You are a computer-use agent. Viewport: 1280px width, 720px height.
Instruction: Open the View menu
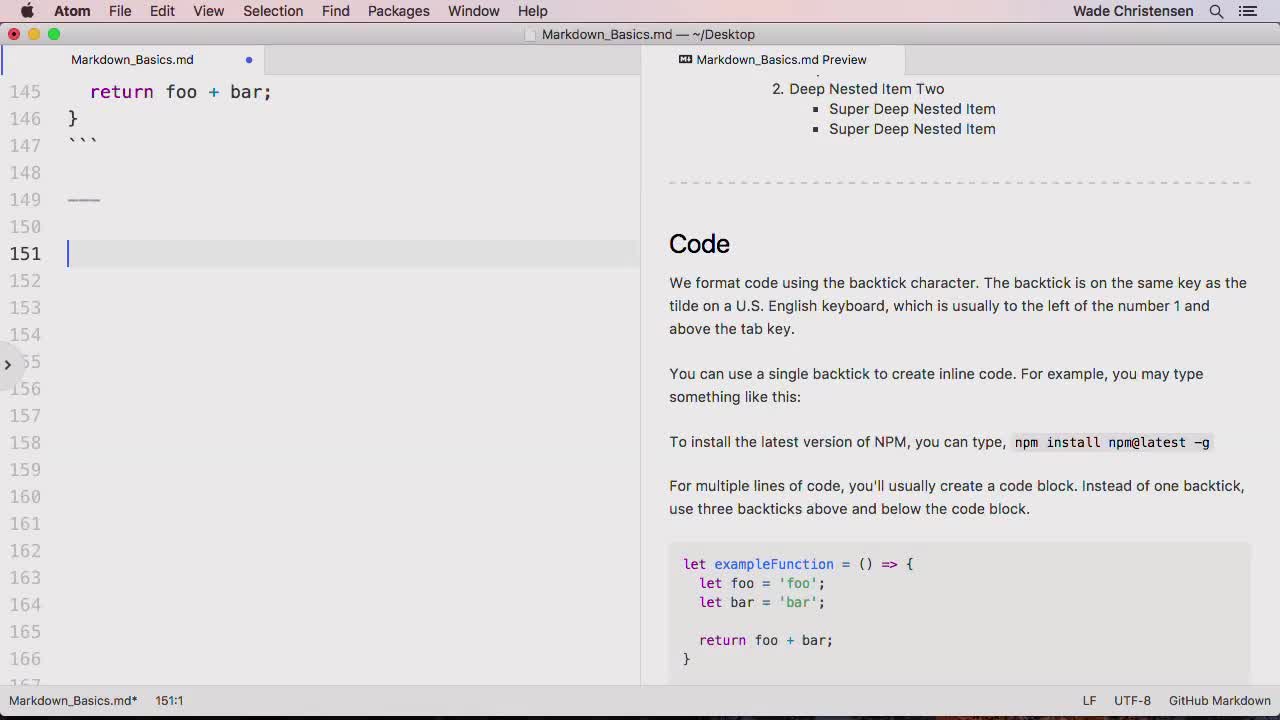click(x=208, y=11)
